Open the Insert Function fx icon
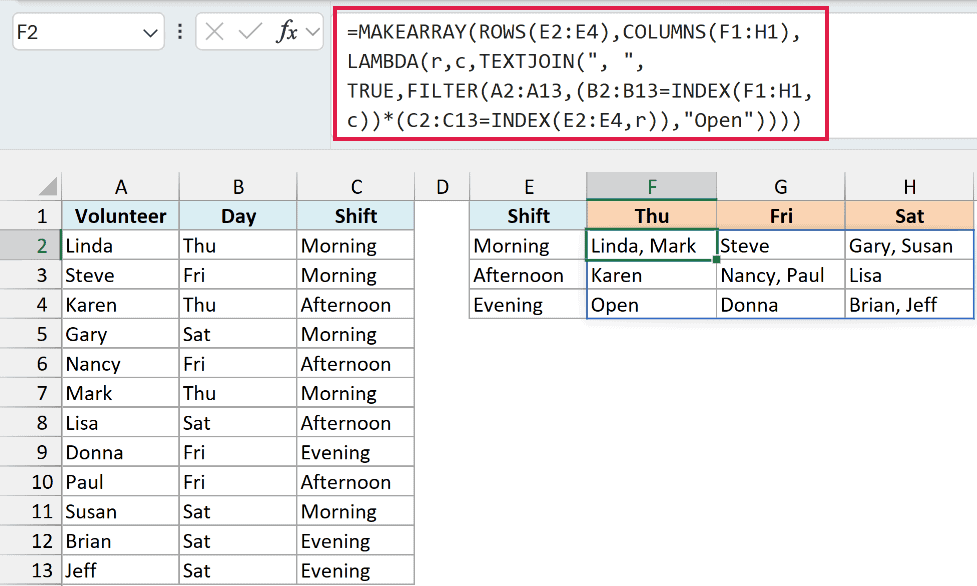977x586 pixels. click(x=287, y=31)
